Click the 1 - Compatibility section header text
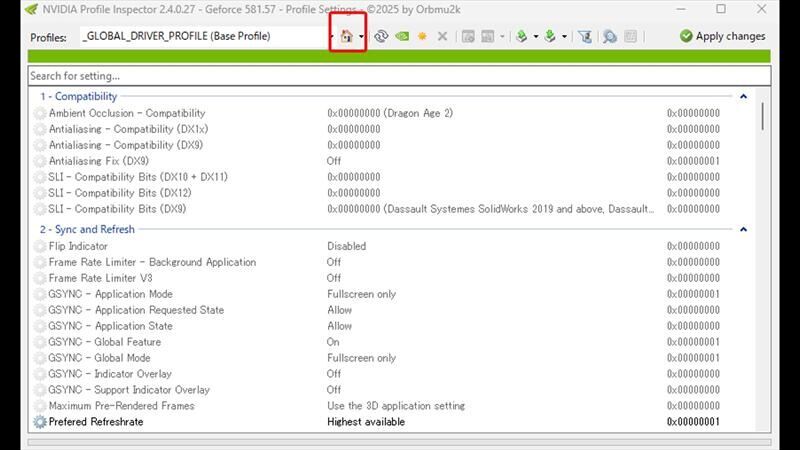The height and width of the screenshot is (450, 800). 79,96
